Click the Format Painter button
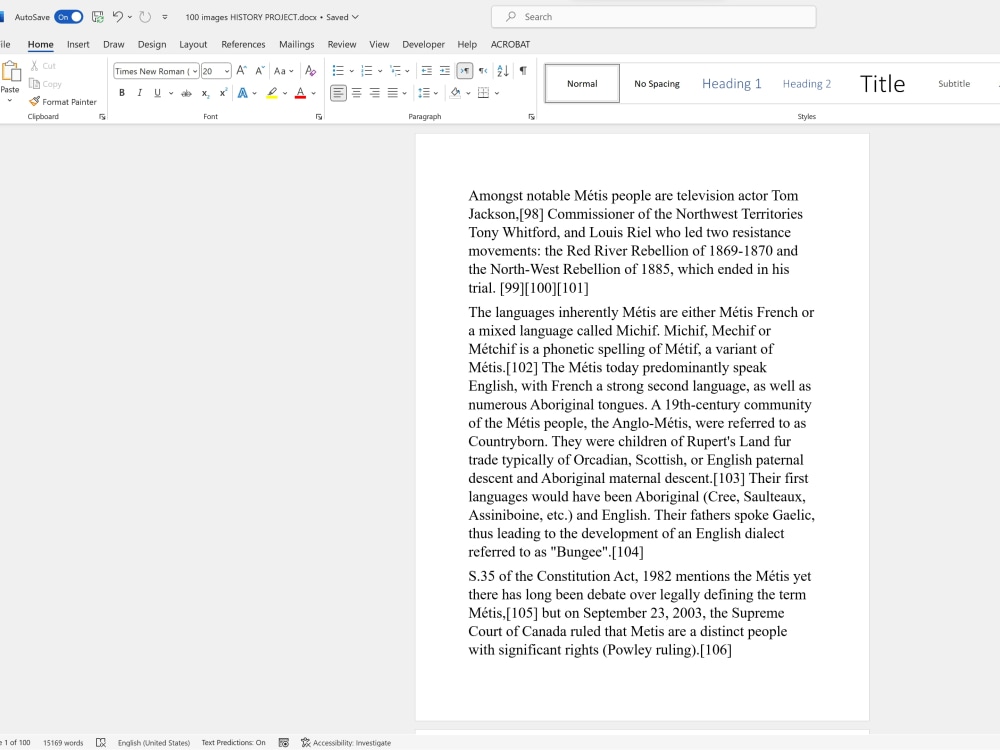 62,101
